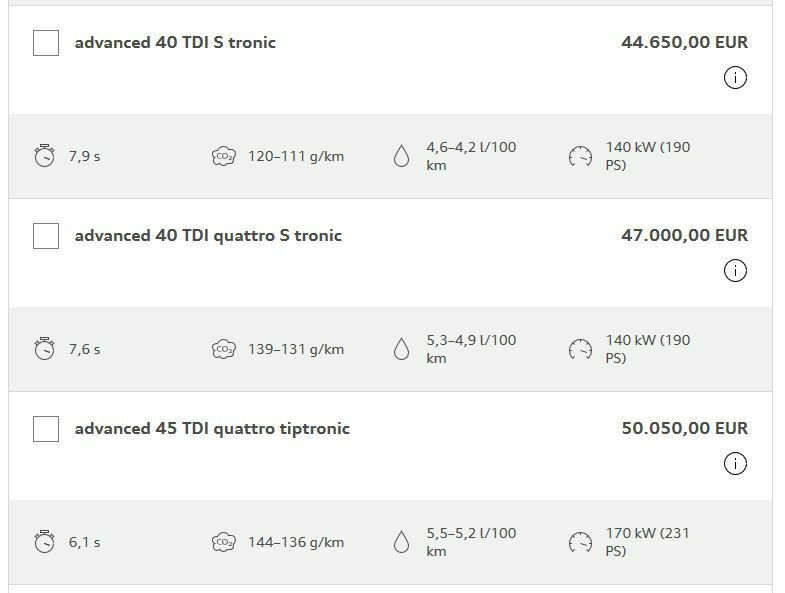Tick the advanced 45 TDI quattro tiptronic checkbox
785x593 pixels.
tap(46, 429)
